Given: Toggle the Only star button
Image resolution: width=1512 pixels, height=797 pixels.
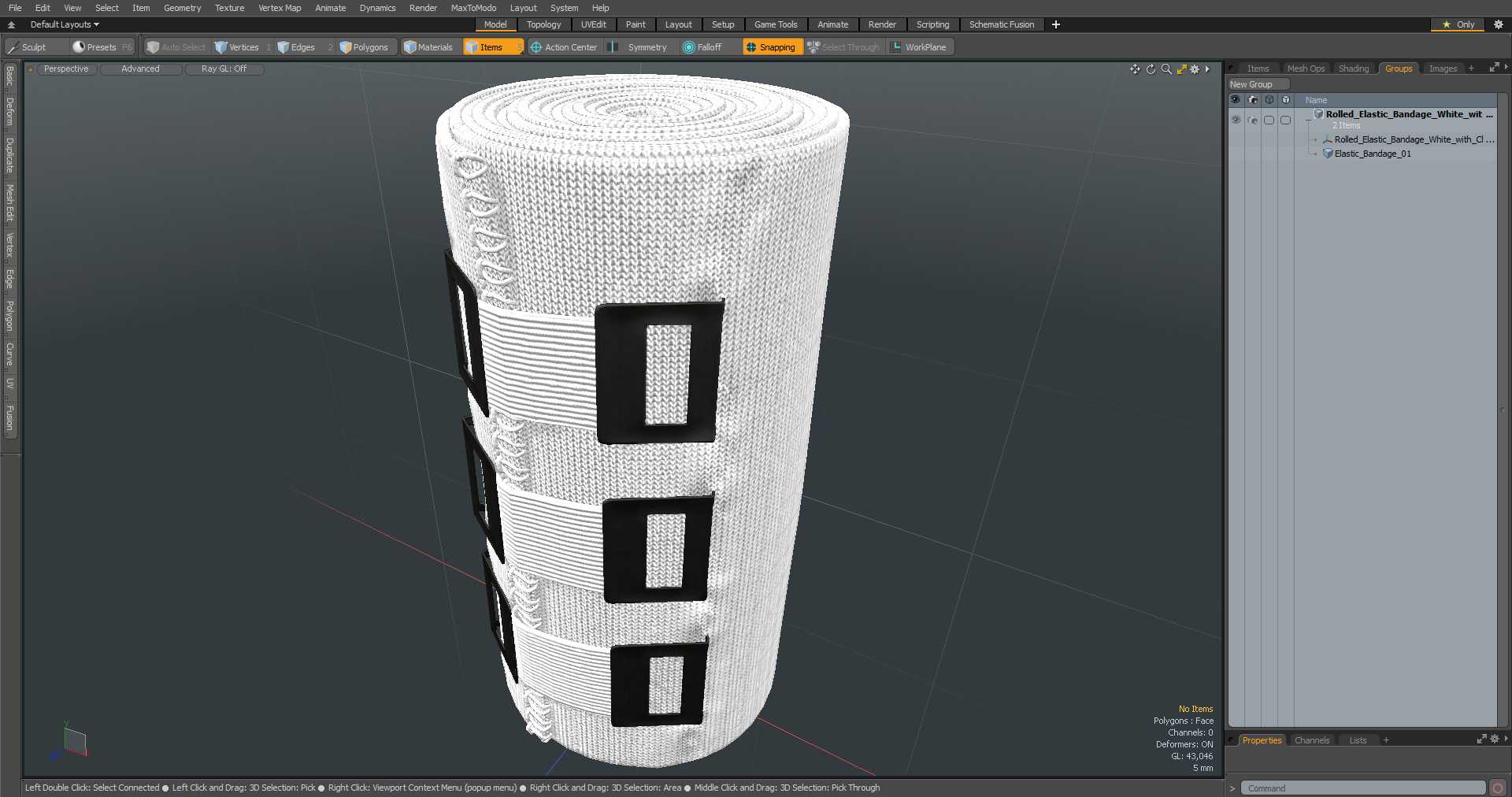Looking at the screenshot, I should pyautogui.click(x=1458, y=24).
